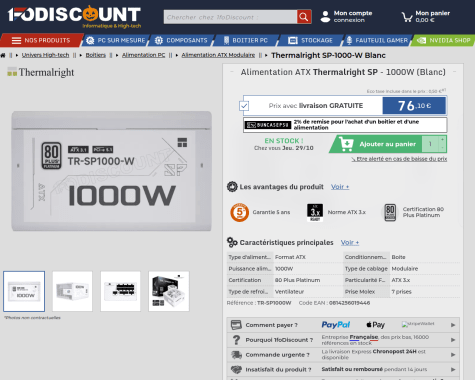Open the account user icon
This screenshot has width=475, height=380.
[x=325, y=16]
